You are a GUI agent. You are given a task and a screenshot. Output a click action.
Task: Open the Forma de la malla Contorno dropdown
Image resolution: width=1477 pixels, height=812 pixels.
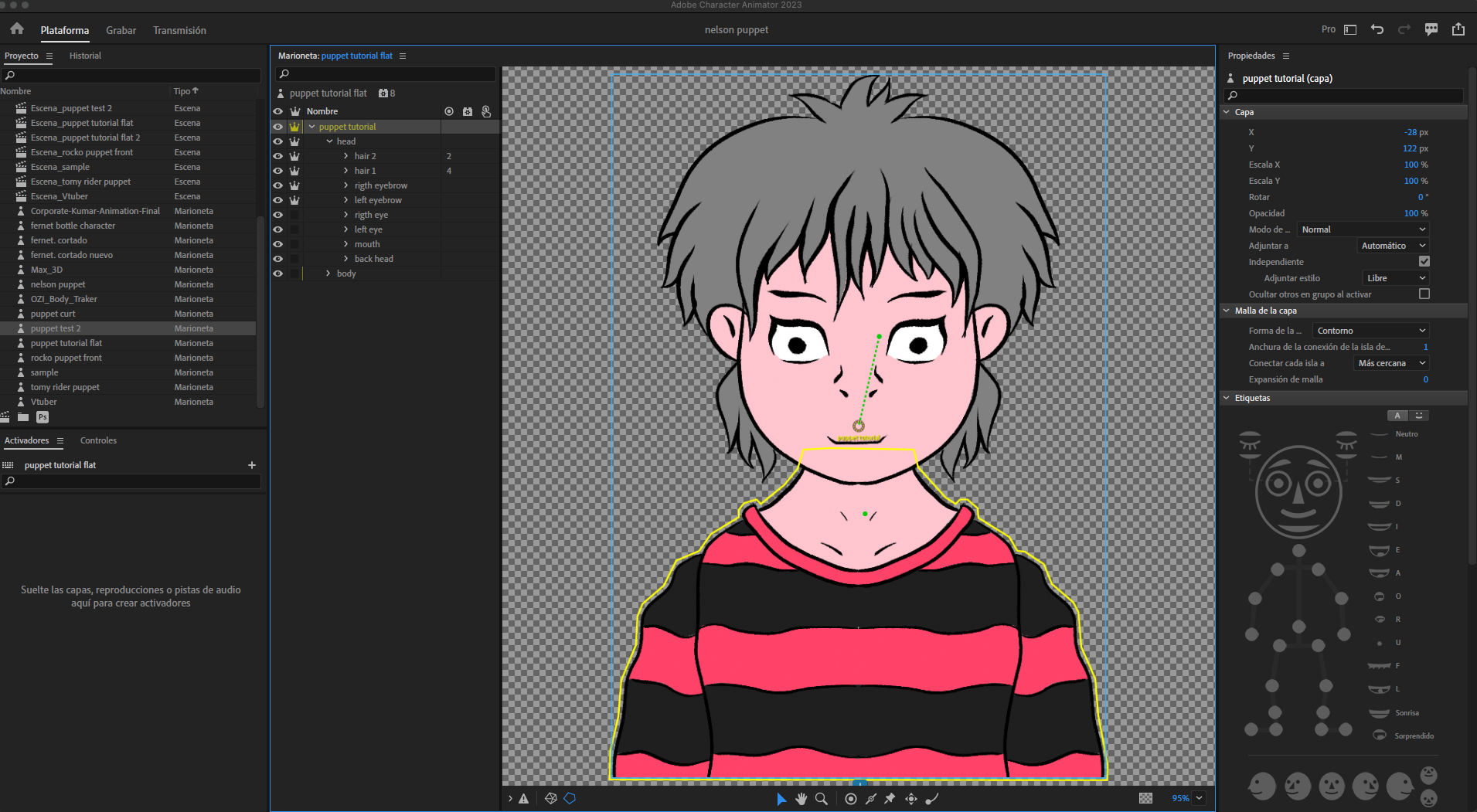[1370, 331]
